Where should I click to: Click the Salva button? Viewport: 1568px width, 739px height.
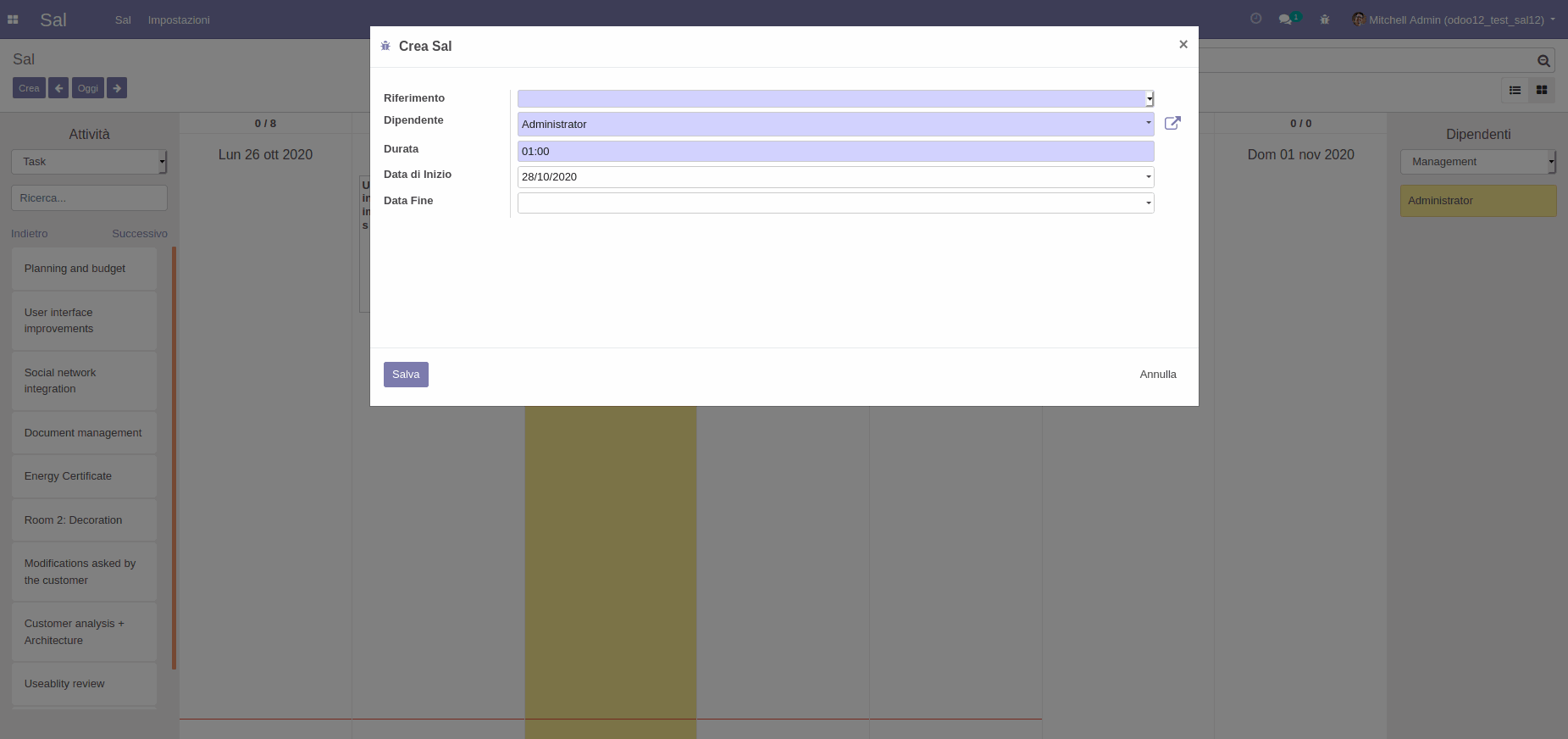tap(406, 375)
